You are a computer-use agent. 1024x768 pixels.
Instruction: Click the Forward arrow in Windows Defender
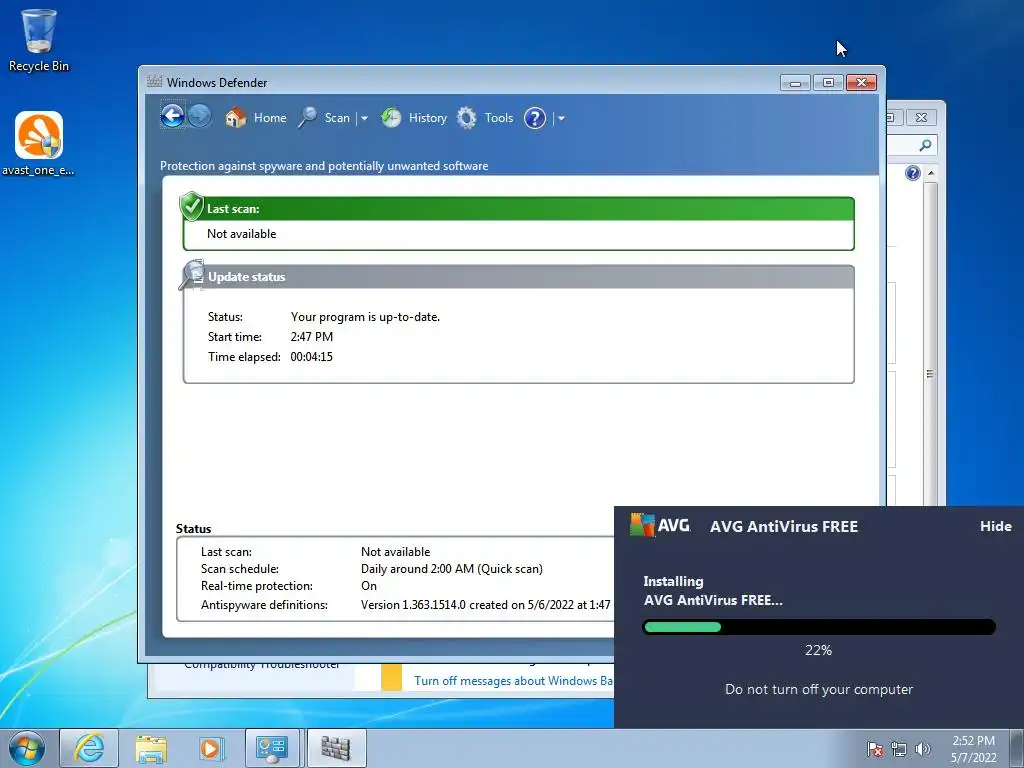200,116
